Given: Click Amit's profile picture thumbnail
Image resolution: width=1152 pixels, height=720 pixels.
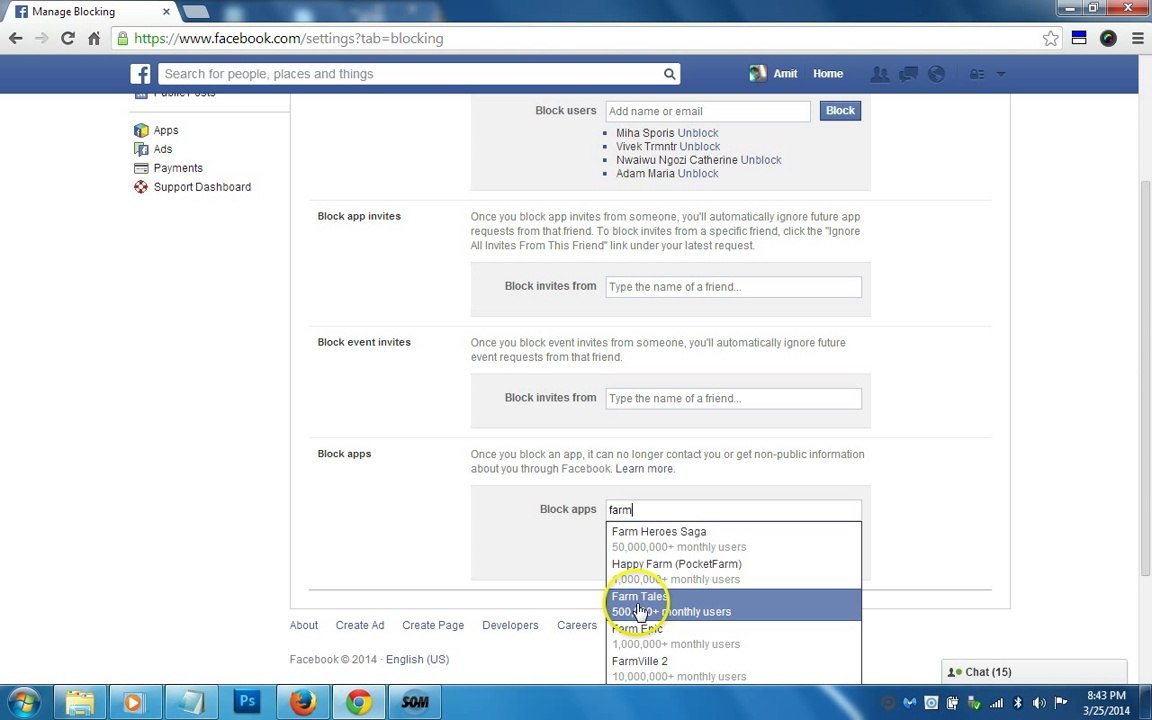Looking at the screenshot, I should (757, 73).
